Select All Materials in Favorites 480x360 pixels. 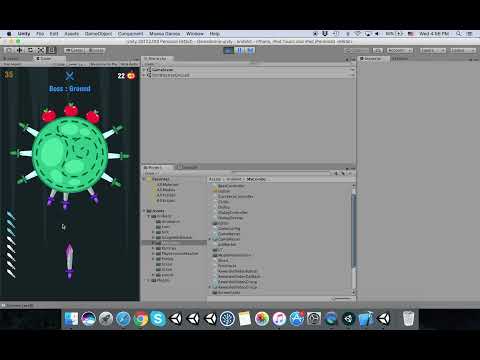[168, 185]
